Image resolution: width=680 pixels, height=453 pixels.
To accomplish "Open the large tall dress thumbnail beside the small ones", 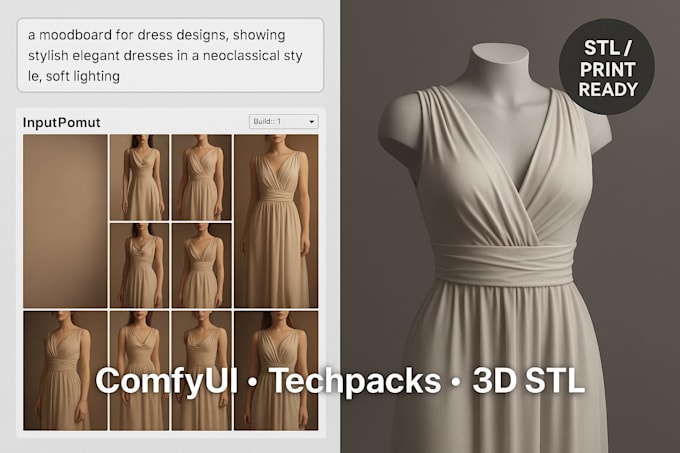I will pos(276,221).
